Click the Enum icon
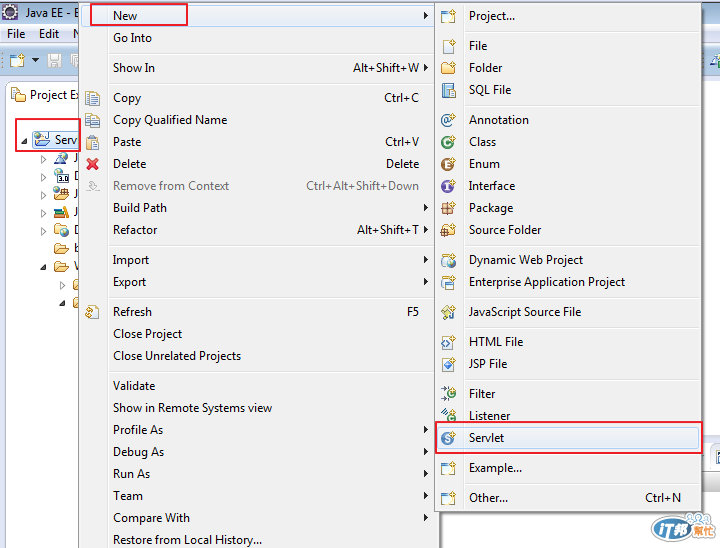720x548 pixels. [448, 164]
